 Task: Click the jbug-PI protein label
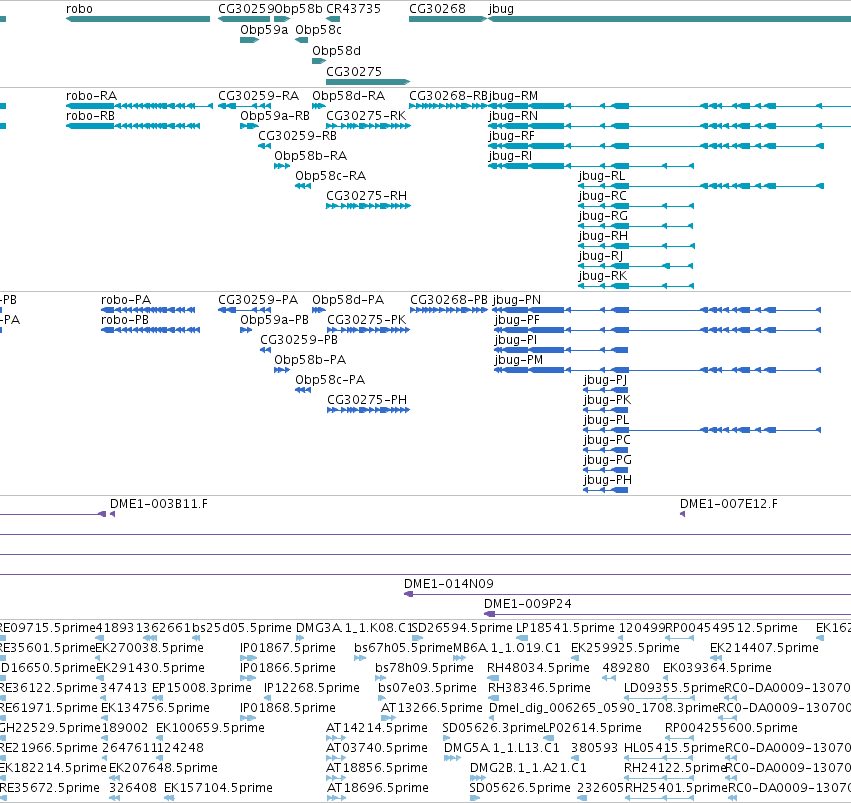(516, 340)
